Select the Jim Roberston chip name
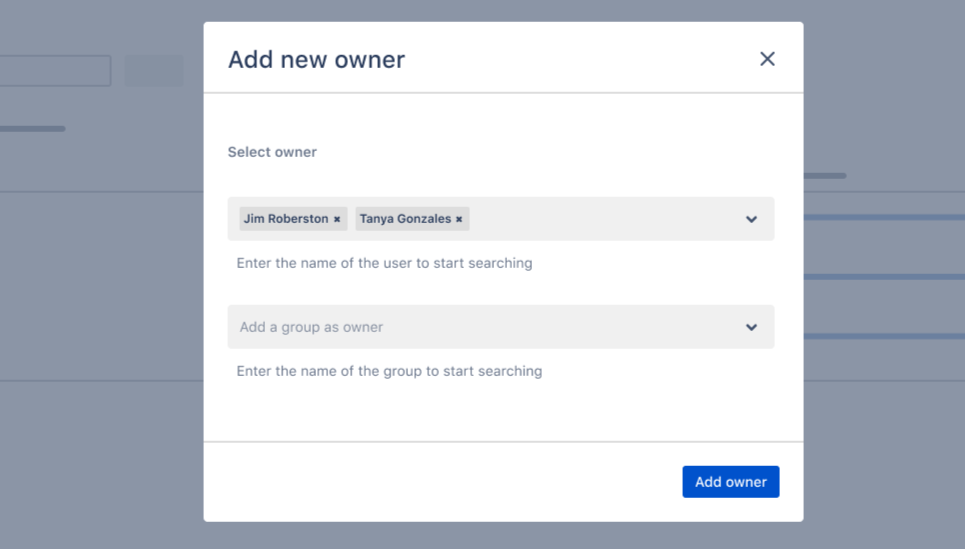The height and width of the screenshot is (549, 965). [x=286, y=219]
